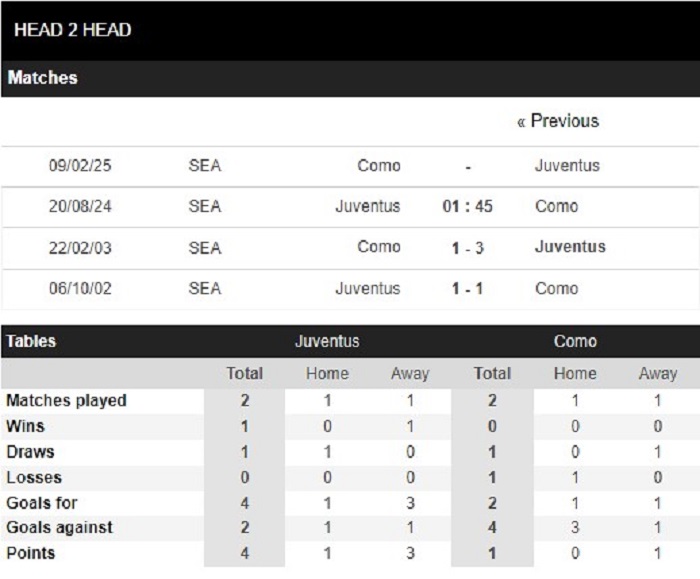
Task: Click the SEA competition label on 09/02/25
Action: (205, 166)
